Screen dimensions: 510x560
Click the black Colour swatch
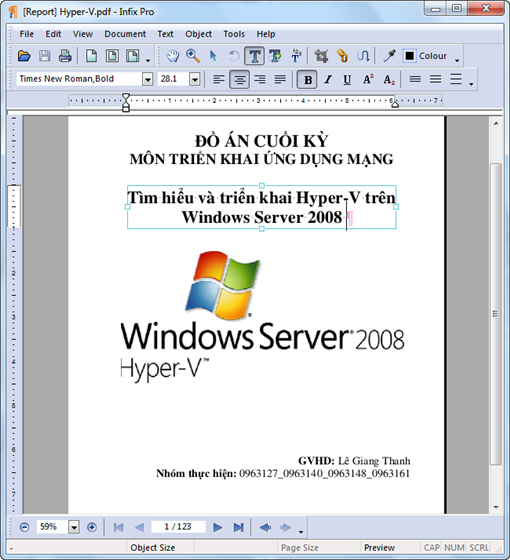pos(409,56)
